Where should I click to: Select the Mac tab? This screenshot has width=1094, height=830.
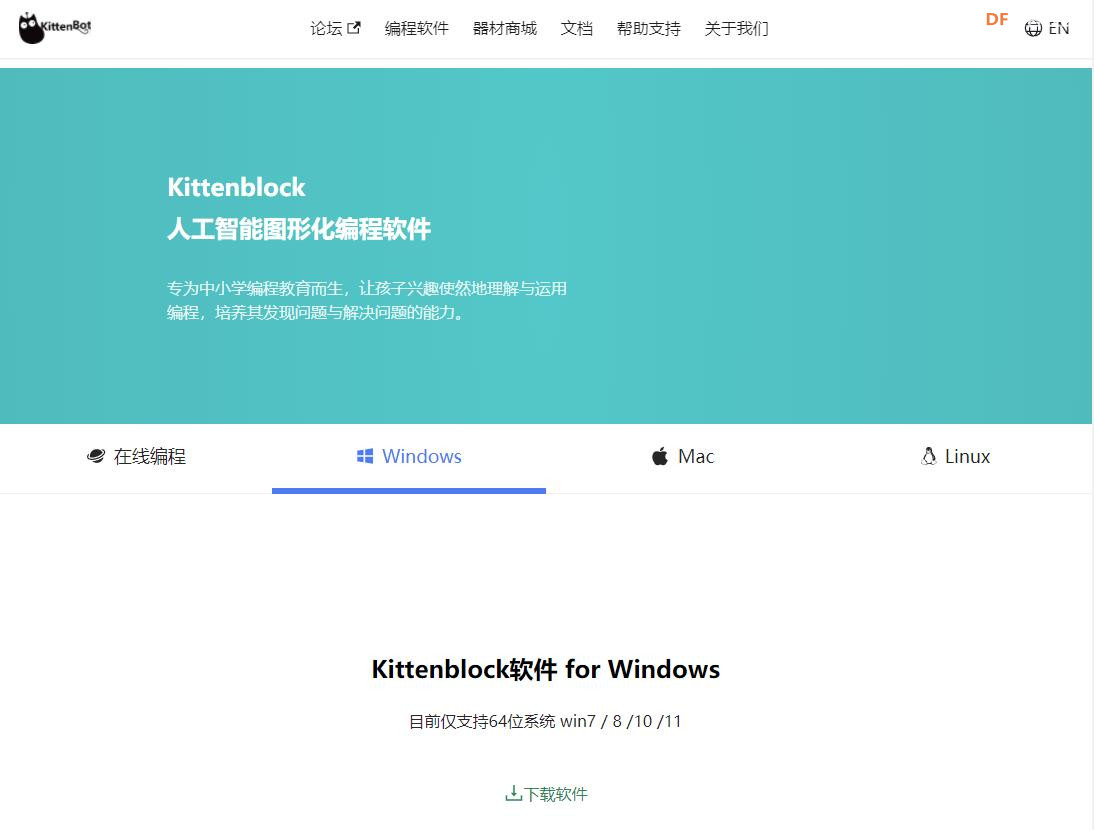(x=682, y=457)
